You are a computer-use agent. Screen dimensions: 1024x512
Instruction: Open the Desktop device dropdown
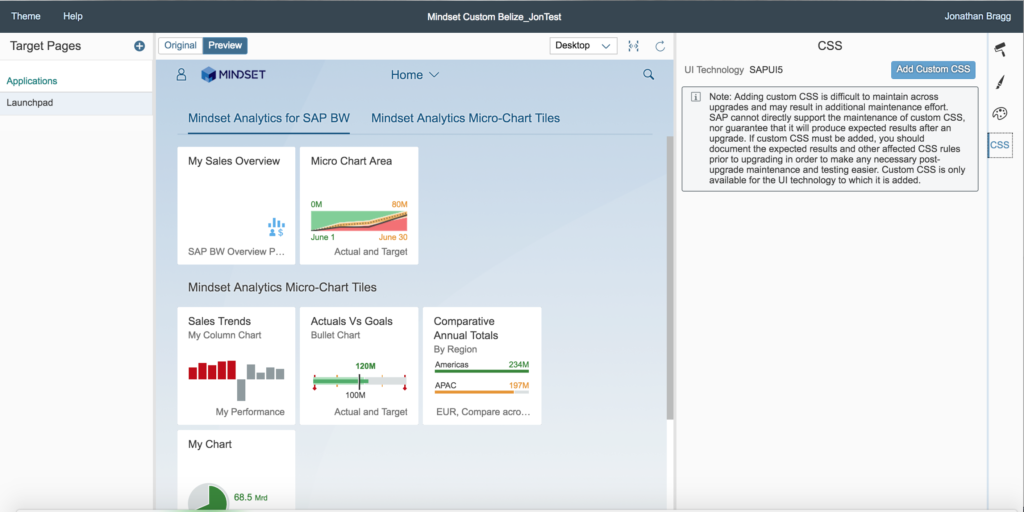583,46
